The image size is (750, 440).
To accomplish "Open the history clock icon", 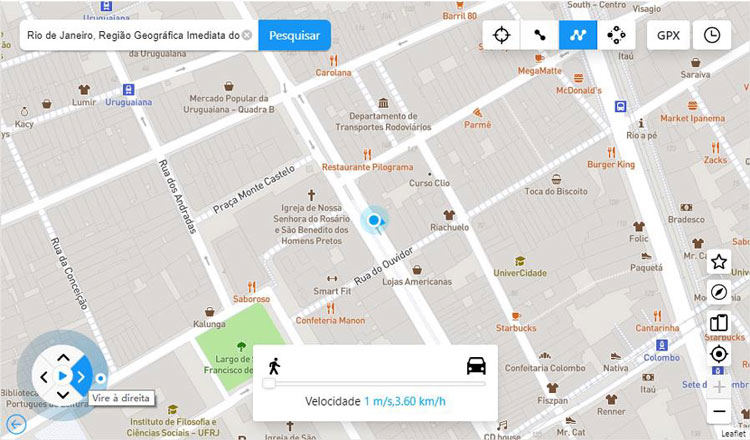I will coord(712,35).
